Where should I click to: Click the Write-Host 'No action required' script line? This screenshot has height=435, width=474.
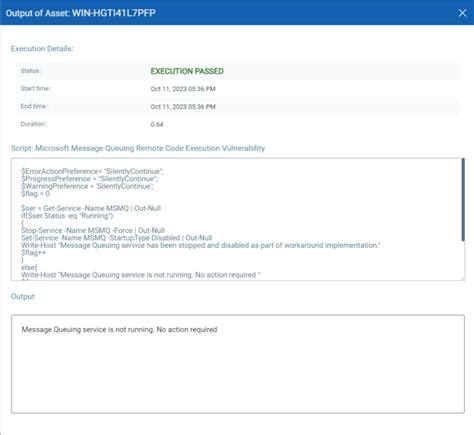pos(140,275)
